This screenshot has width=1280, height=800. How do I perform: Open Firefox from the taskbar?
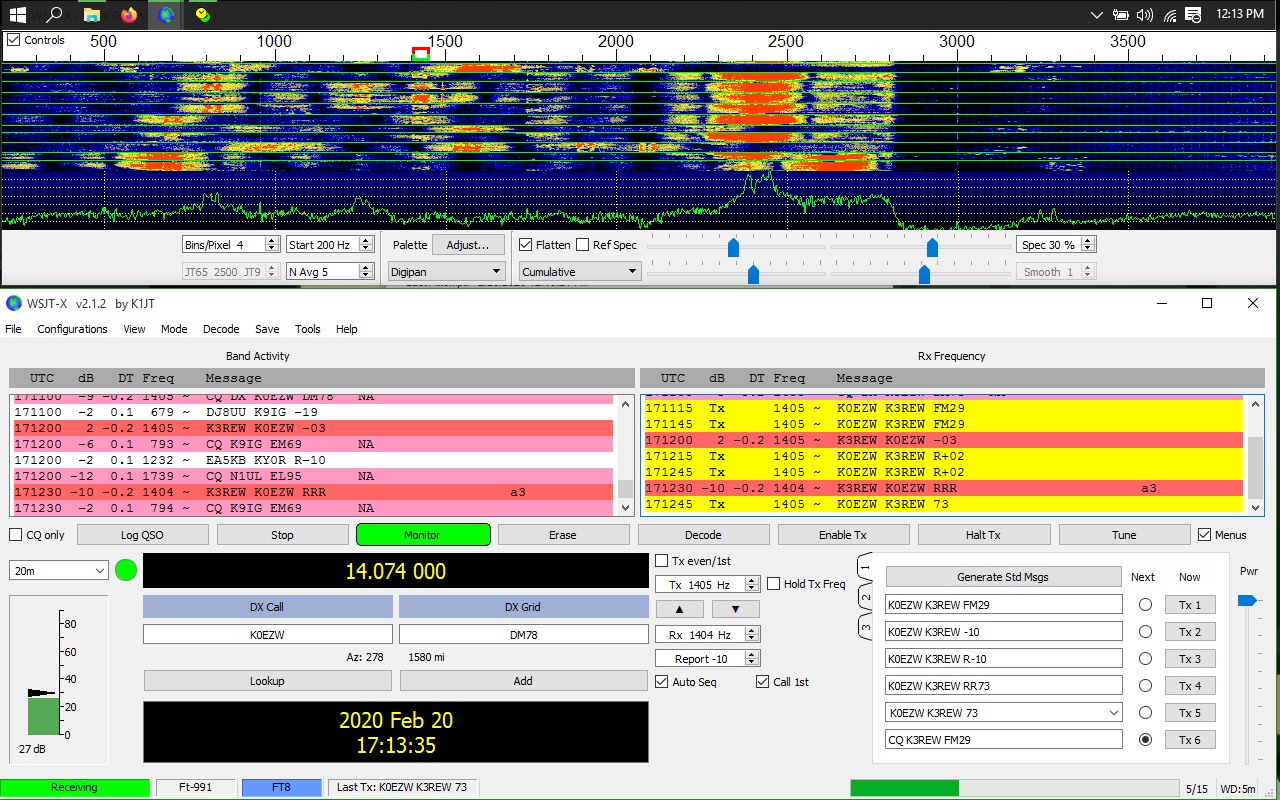pos(128,15)
